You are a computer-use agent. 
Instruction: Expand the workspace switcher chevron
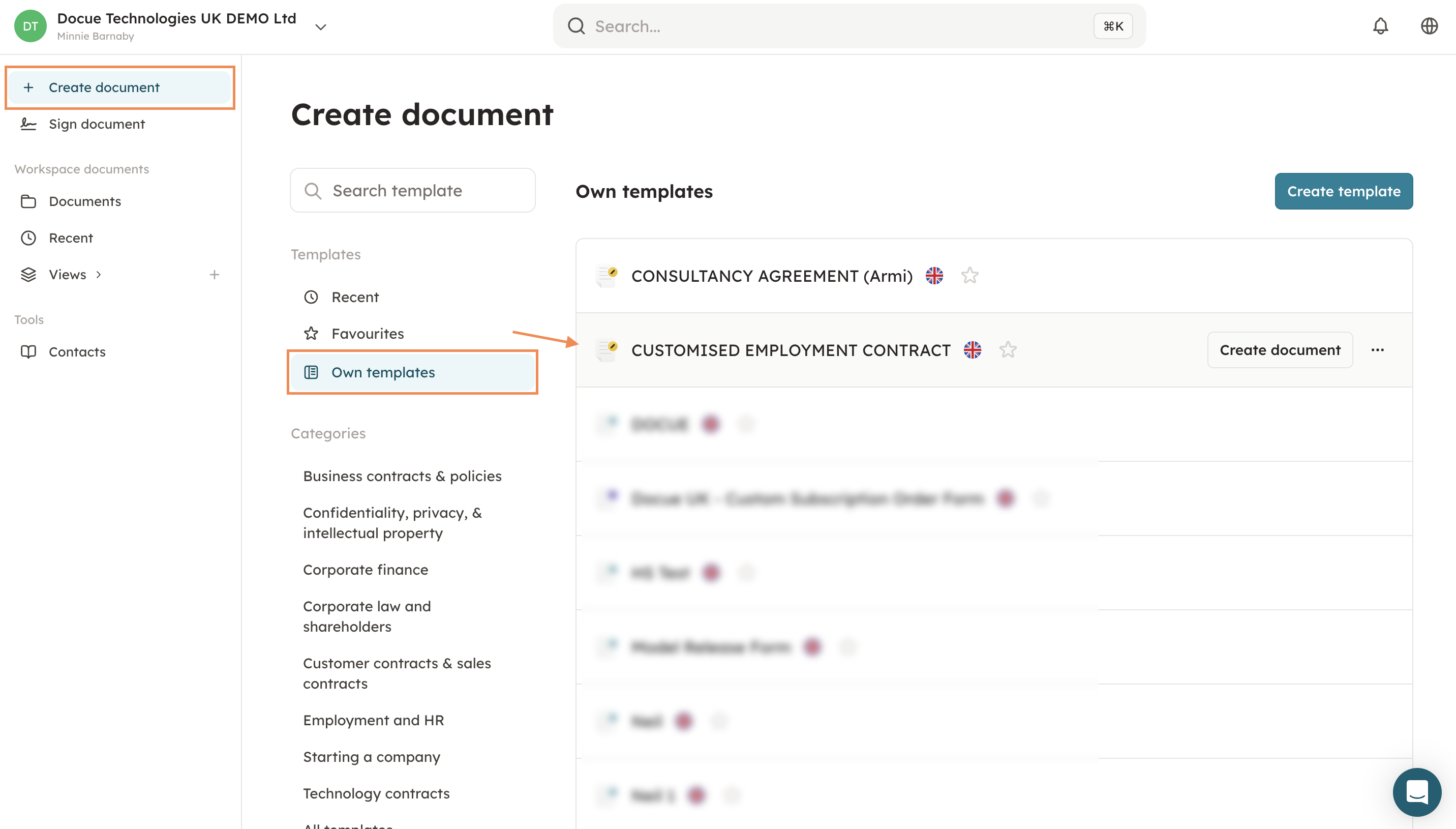[x=321, y=27]
